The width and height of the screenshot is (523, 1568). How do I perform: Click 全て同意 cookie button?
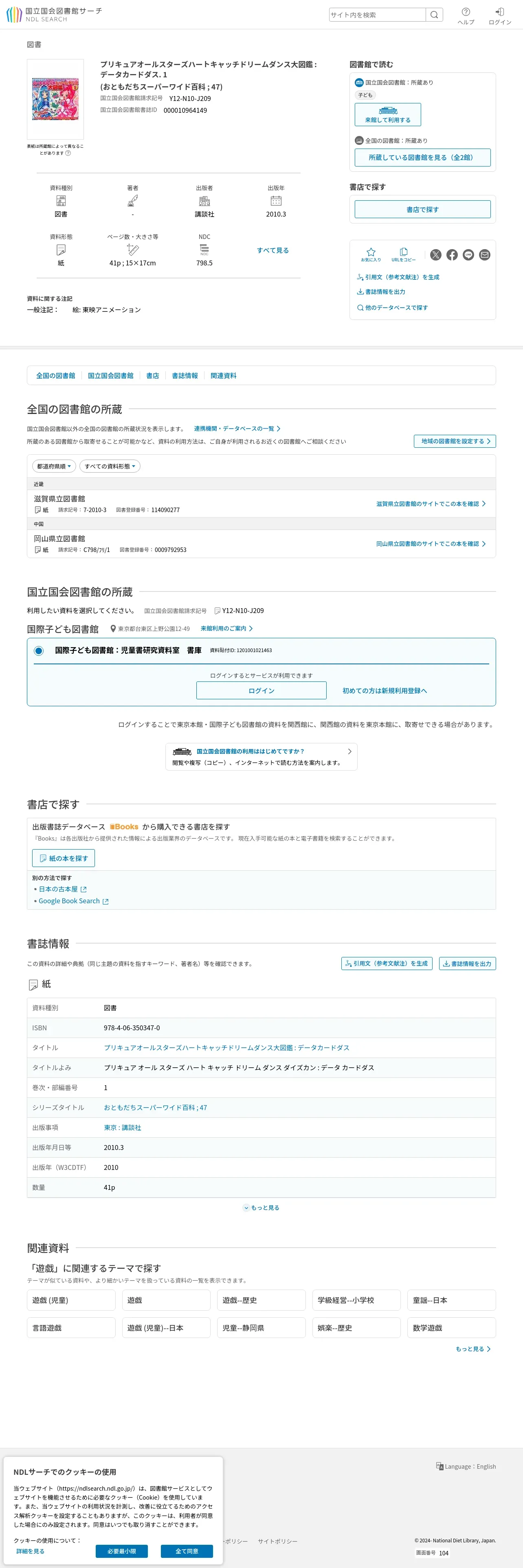(x=187, y=1551)
